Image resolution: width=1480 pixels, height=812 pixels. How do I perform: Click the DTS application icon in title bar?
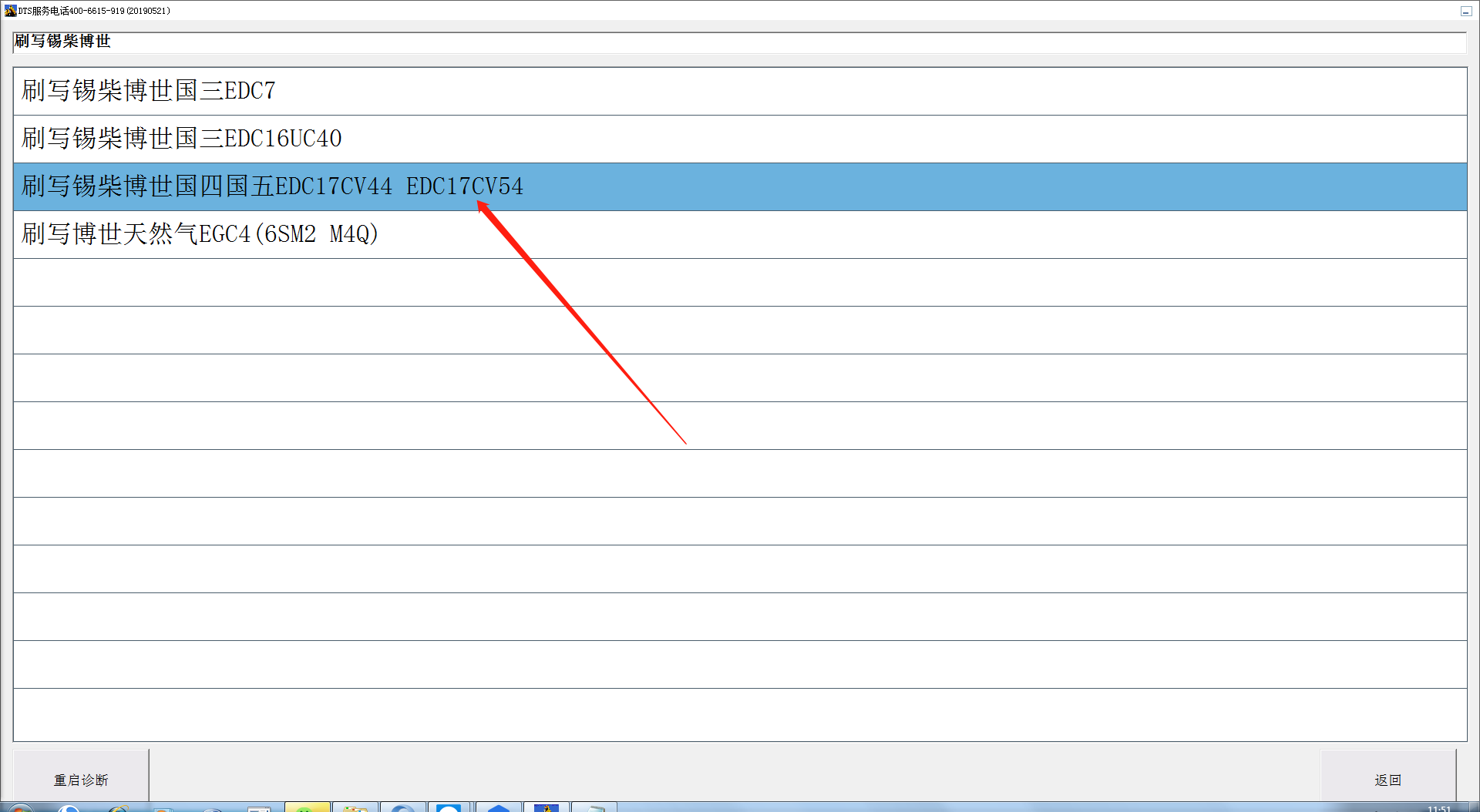click(x=10, y=11)
